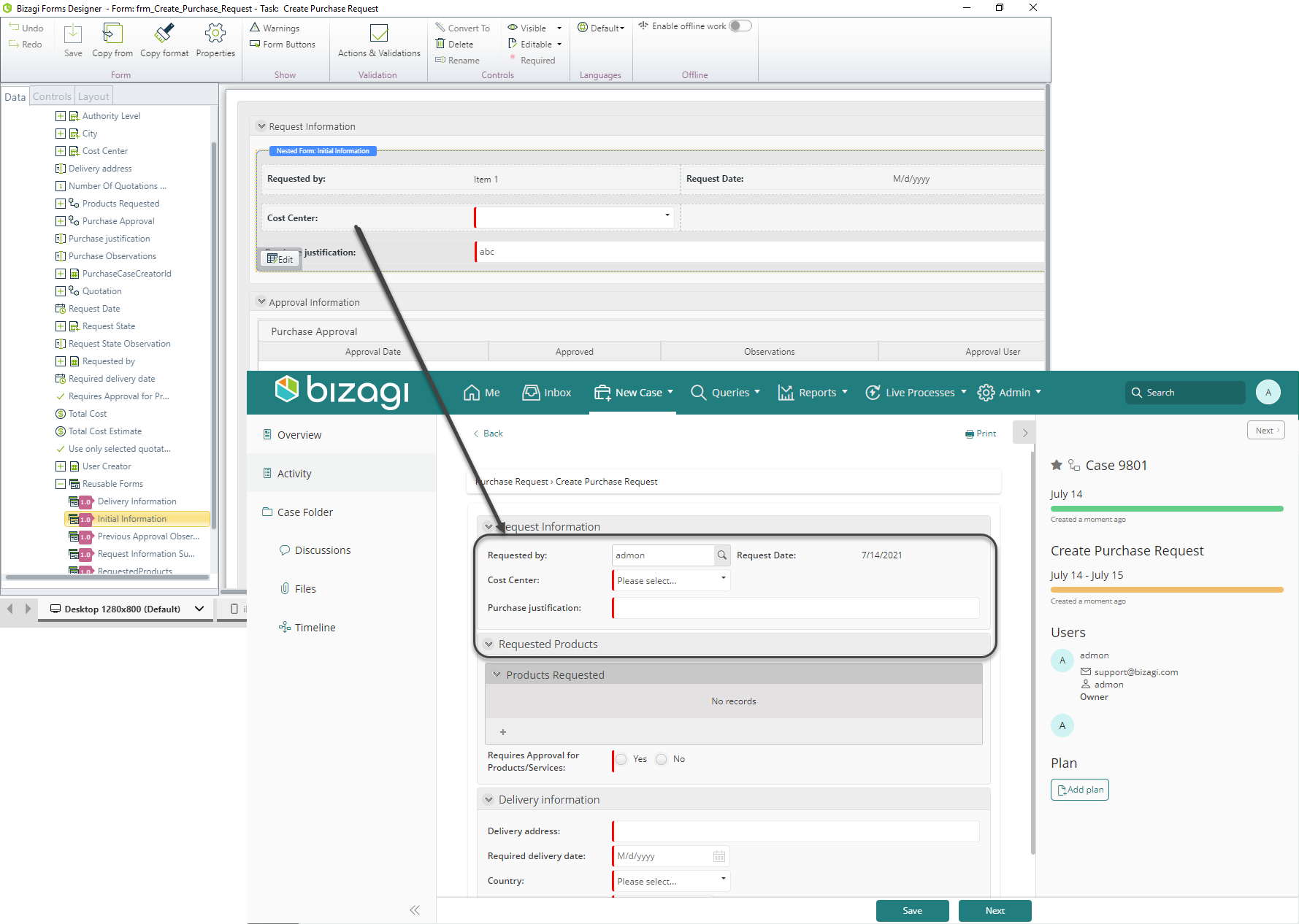Open the Overview section
Screen dimensions: 1299x924
coord(292,435)
